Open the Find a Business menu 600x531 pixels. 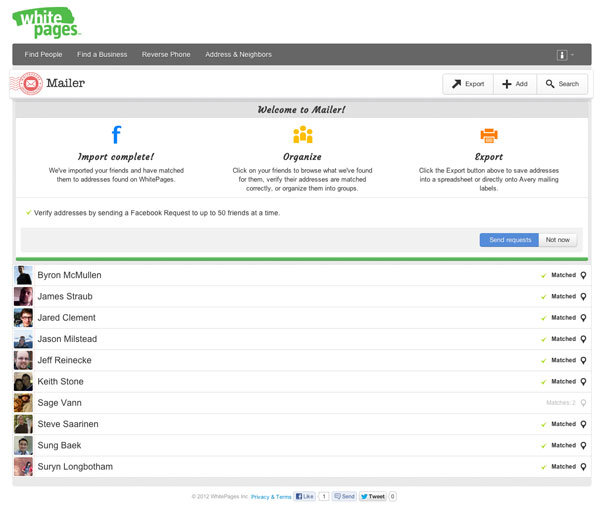(102, 54)
